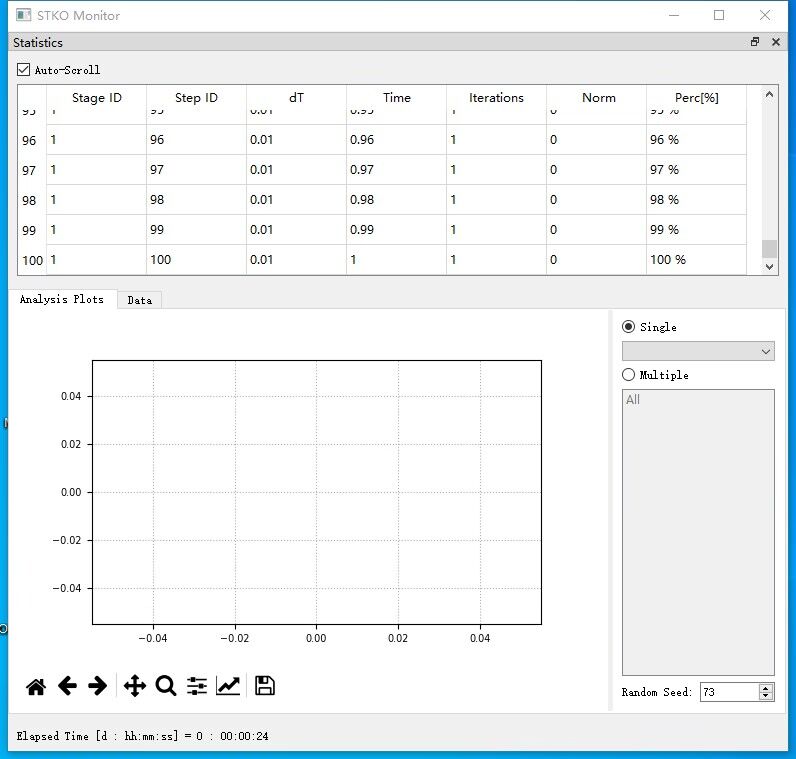This screenshot has width=796, height=759.
Task: Increase the Random Seed value
Action: coord(766,688)
